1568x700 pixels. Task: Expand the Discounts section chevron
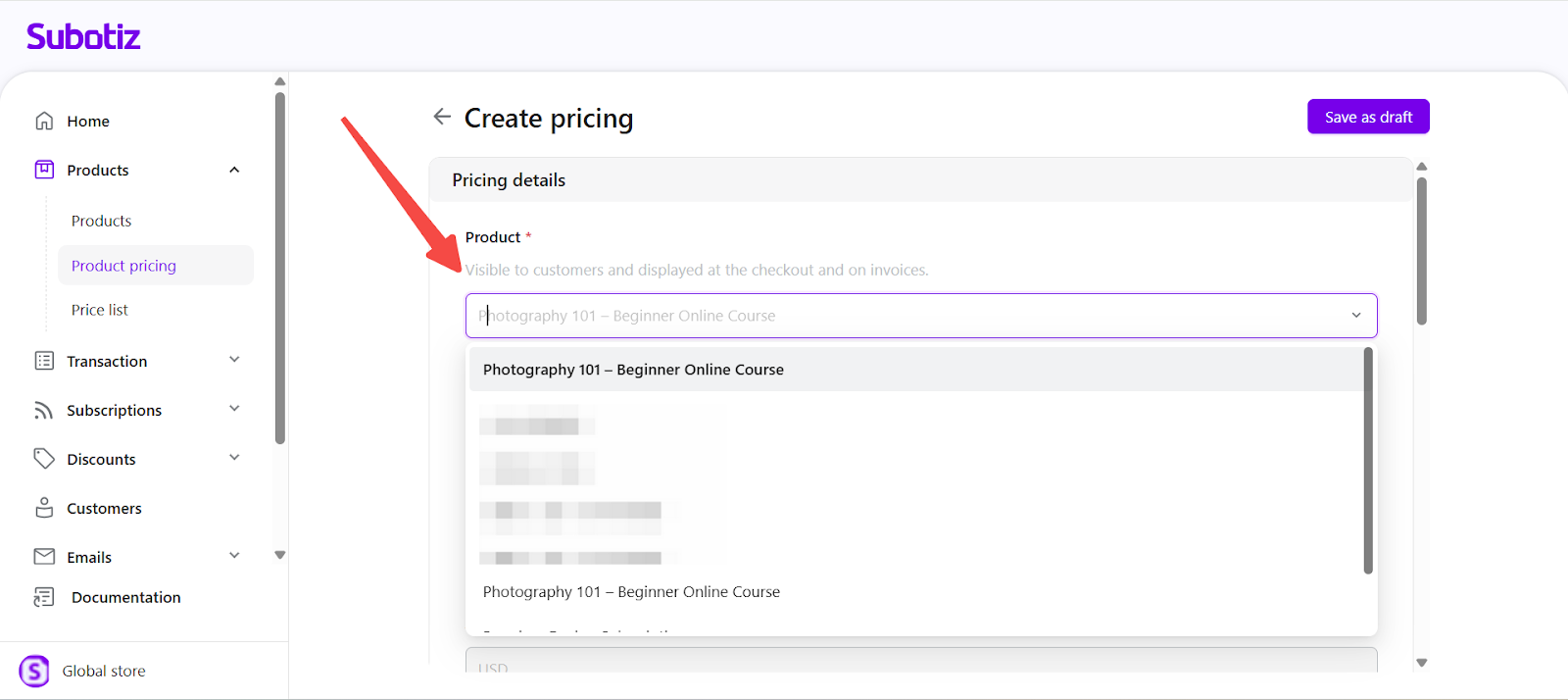tap(234, 458)
